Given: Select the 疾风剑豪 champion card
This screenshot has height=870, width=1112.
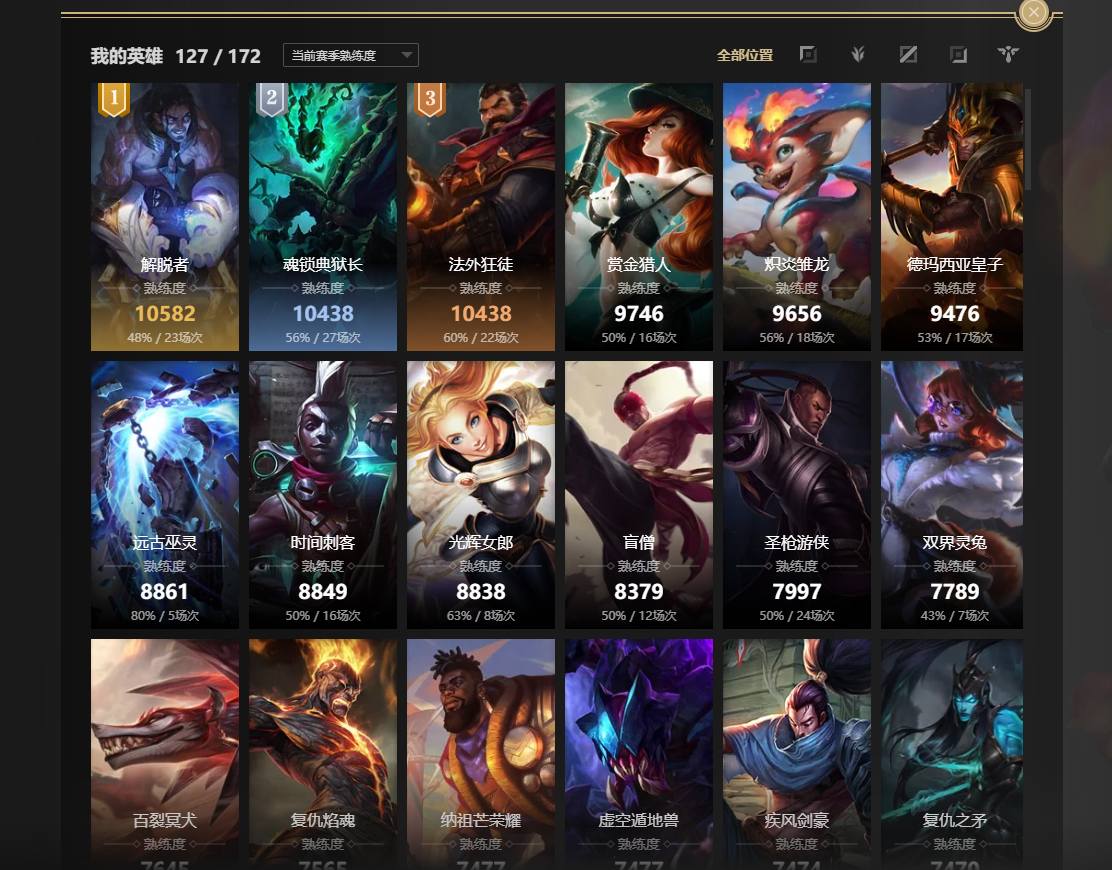Looking at the screenshot, I should [x=796, y=754].
